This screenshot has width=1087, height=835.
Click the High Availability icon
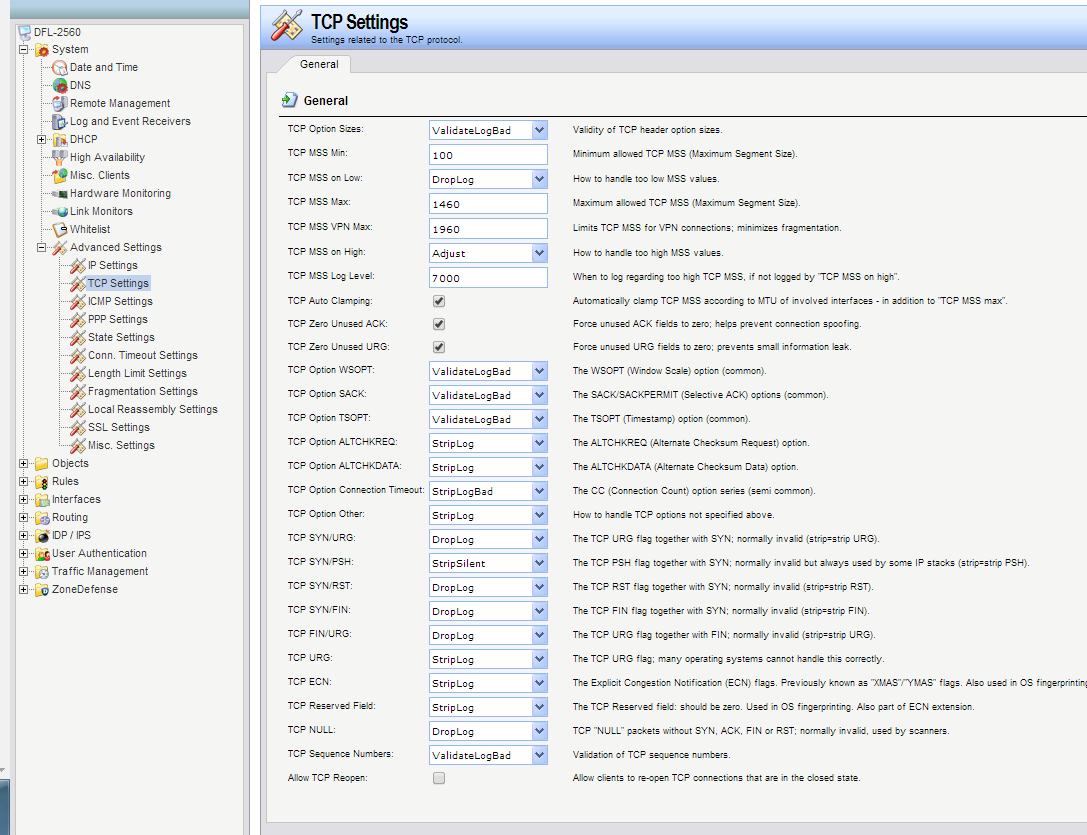60,158
